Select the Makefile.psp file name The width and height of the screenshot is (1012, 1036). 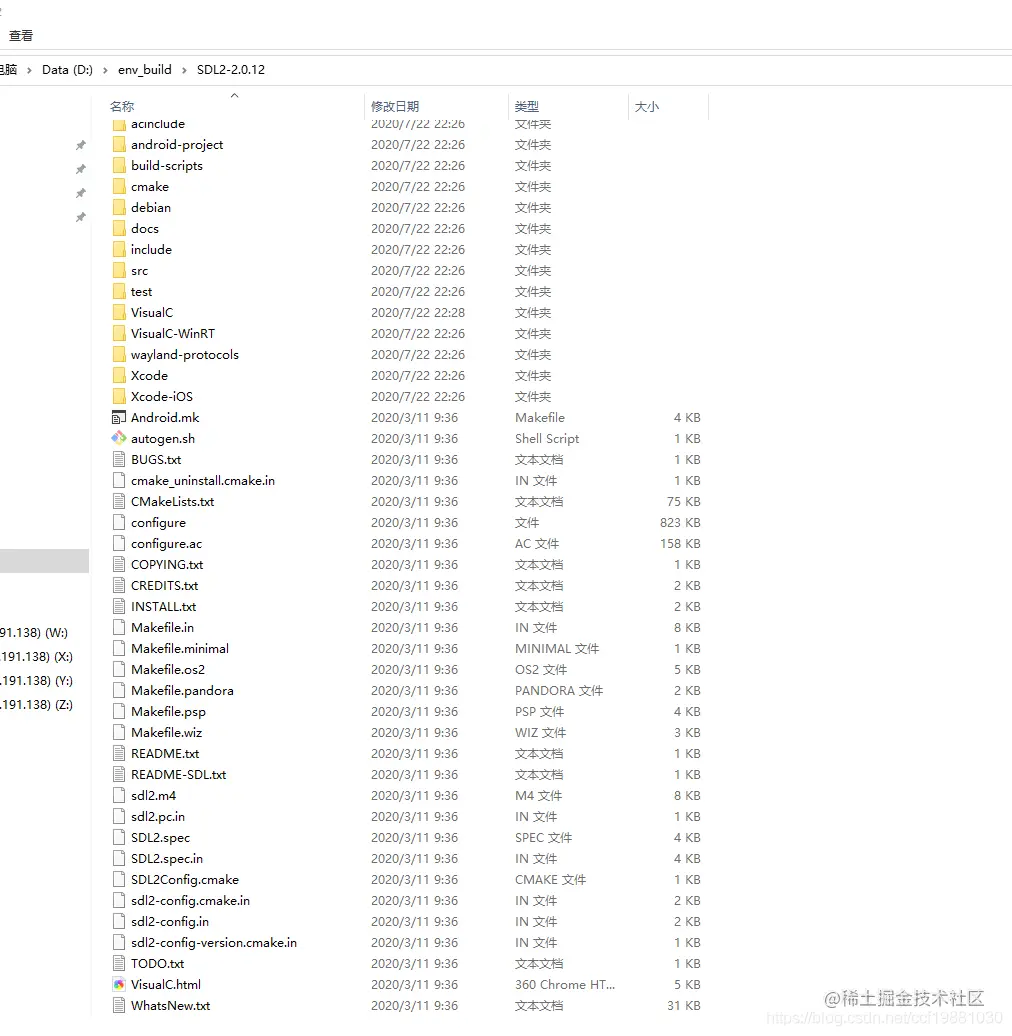tap(168, 712)
